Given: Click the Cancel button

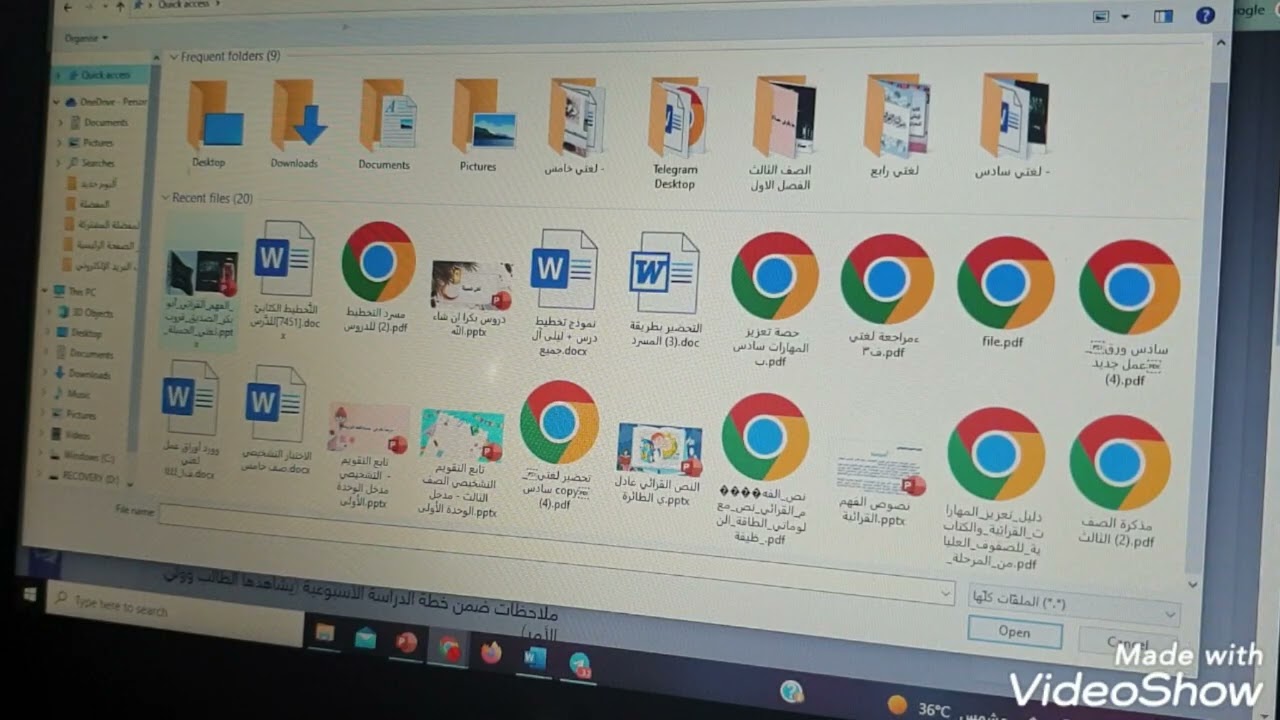Looking at the screenshot, I should coord(1128,643).
